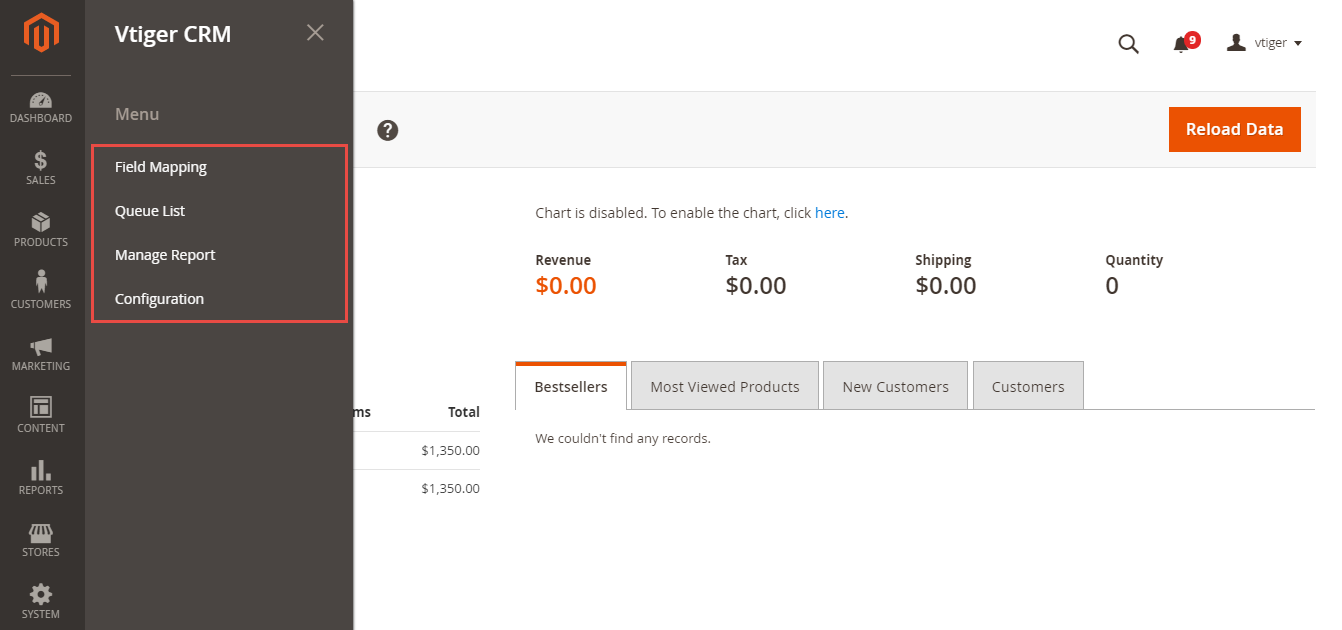Switch to Most Viewed Products tab
The height and width of the screenshot is (630, 1342).
(725, 387)
